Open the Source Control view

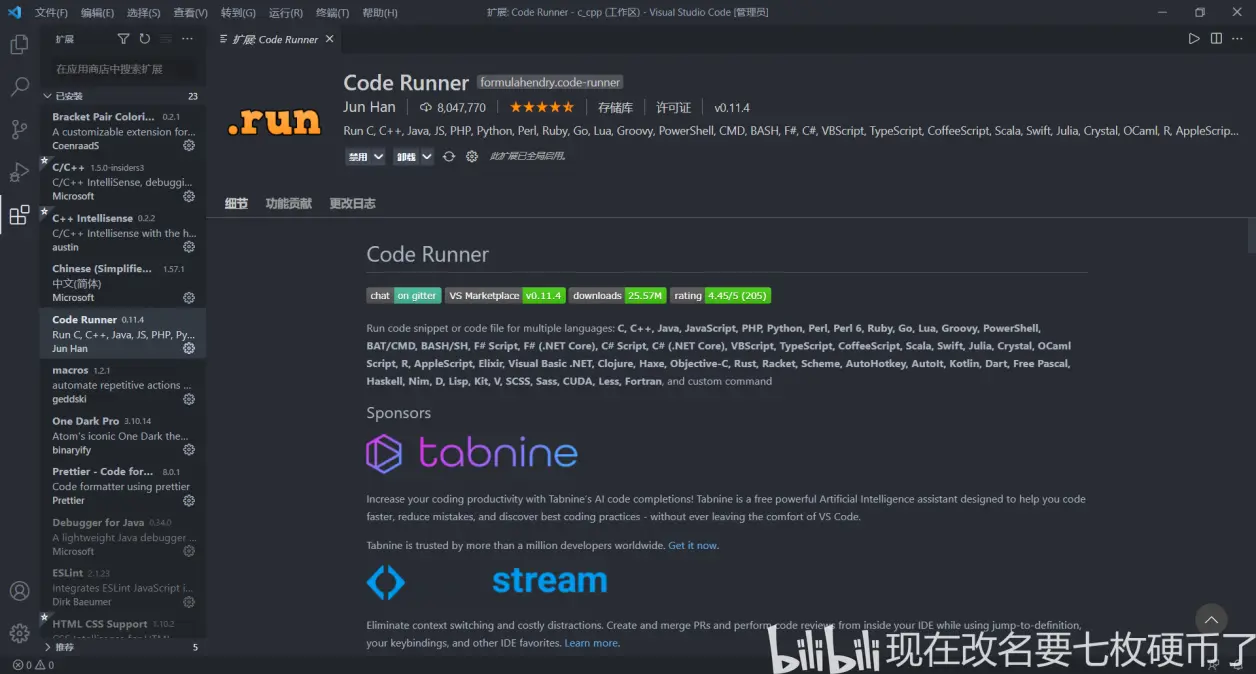click(19, 129)
